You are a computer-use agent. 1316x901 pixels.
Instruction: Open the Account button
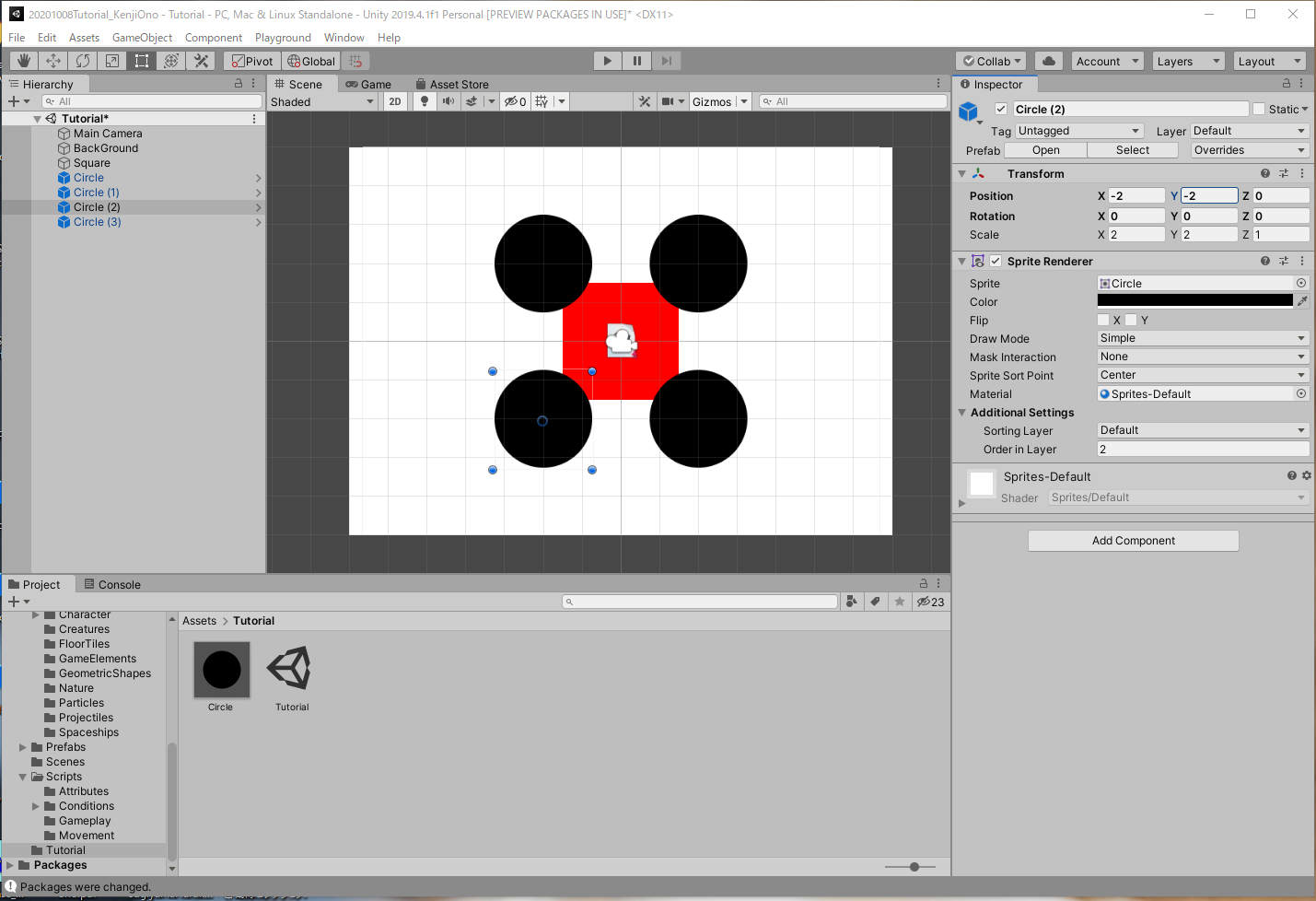pos(1108,61)
